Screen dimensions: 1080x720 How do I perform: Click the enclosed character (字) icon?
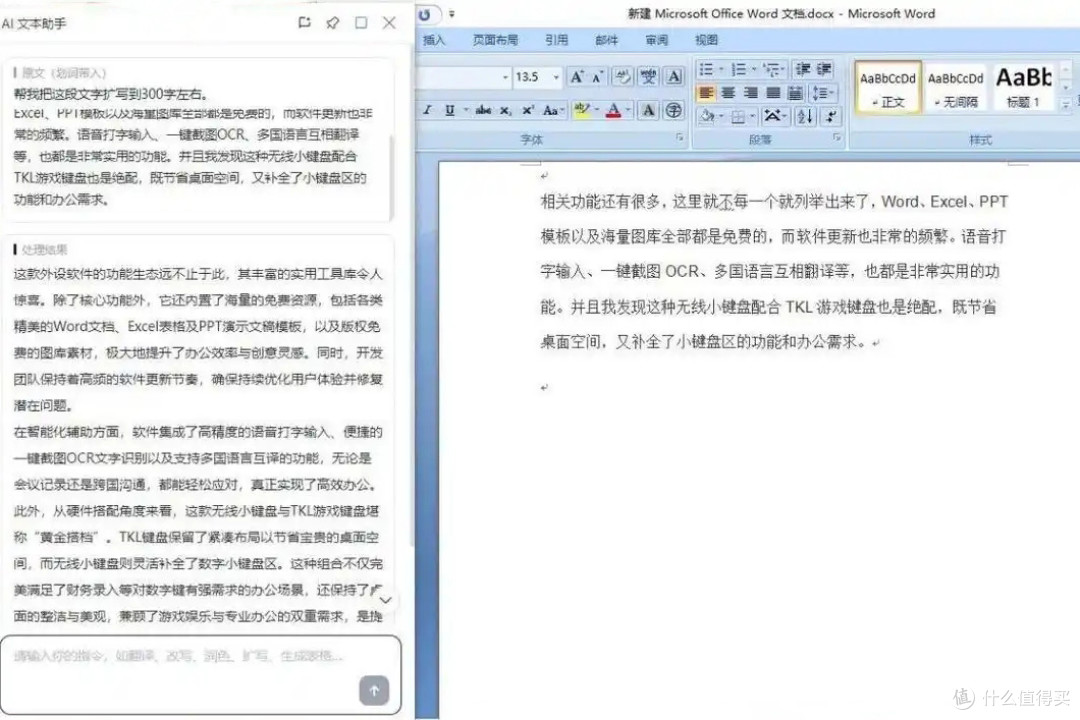click(674, 110)
